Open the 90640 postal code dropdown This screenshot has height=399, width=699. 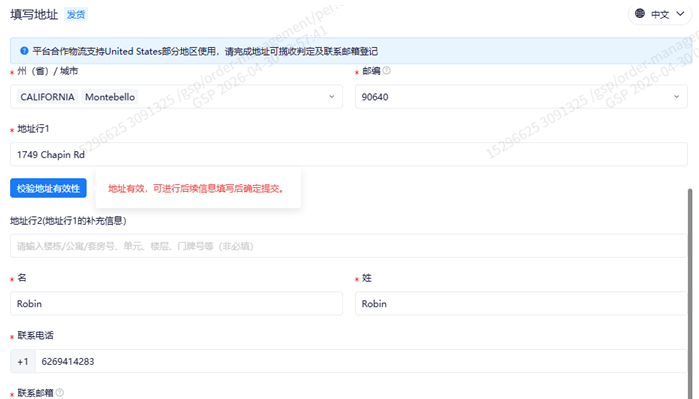pyautogui.click(x=521, y=97)
